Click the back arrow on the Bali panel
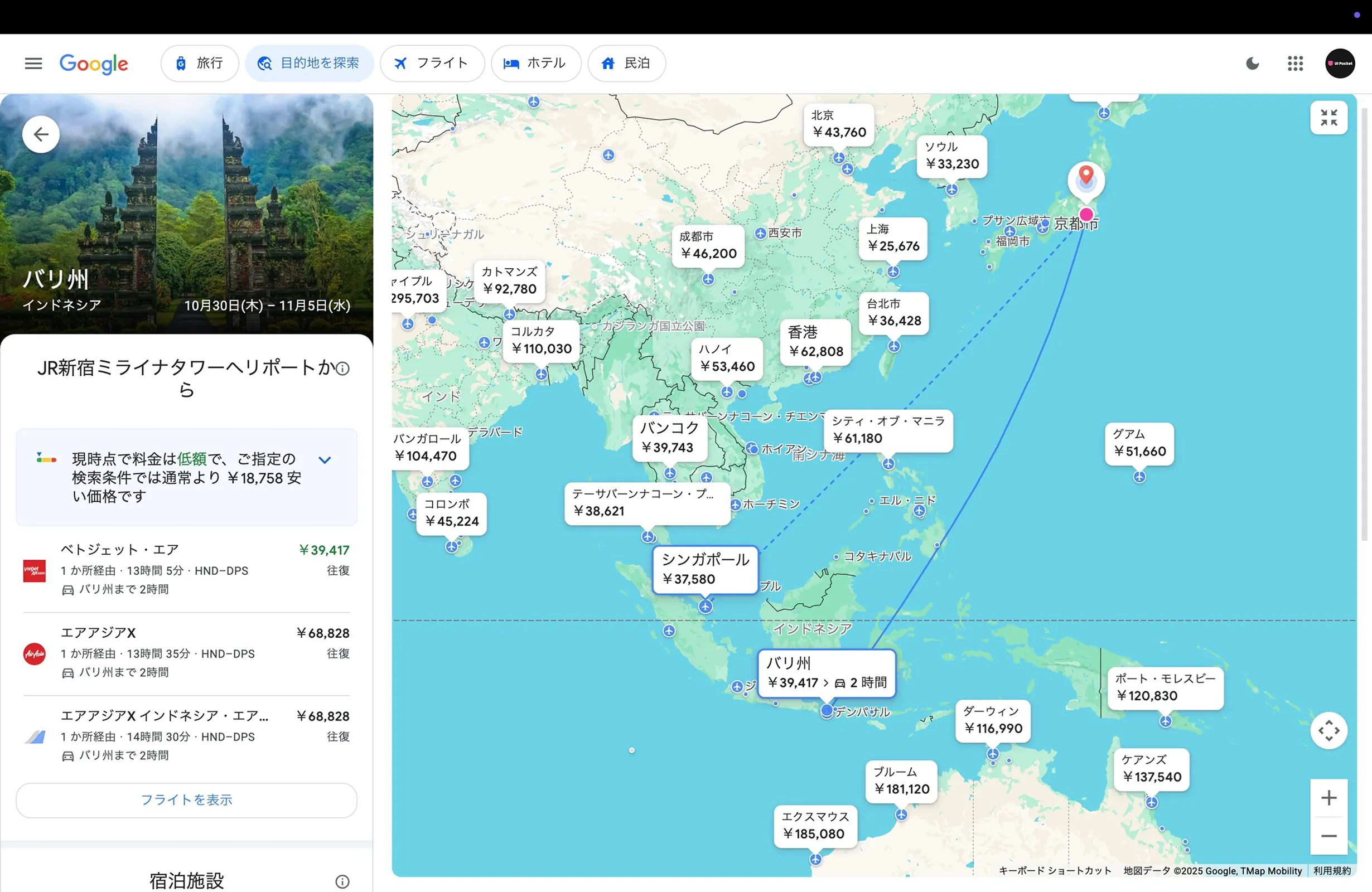 pos(40,134)
